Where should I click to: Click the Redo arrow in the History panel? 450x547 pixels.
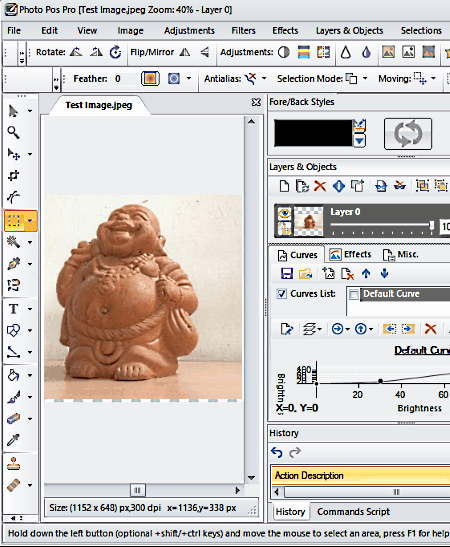(295, 452)
